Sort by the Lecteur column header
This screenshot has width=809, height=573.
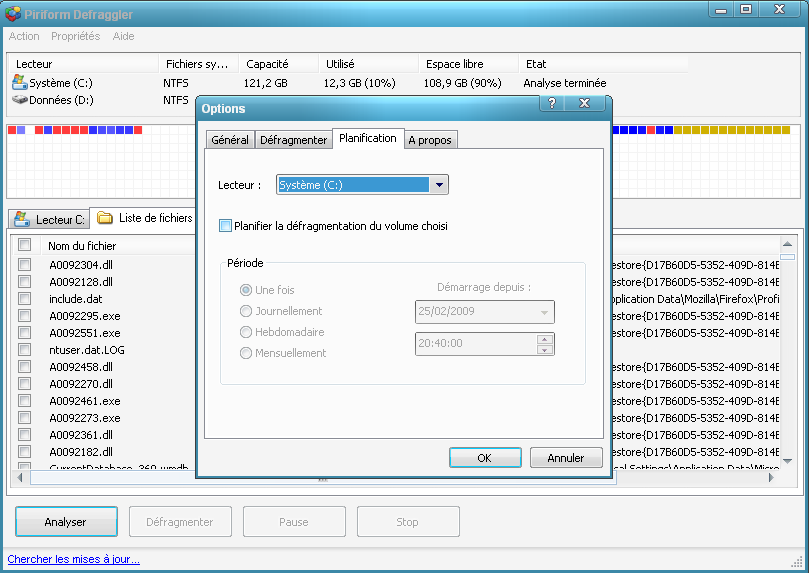coord(84,64)
